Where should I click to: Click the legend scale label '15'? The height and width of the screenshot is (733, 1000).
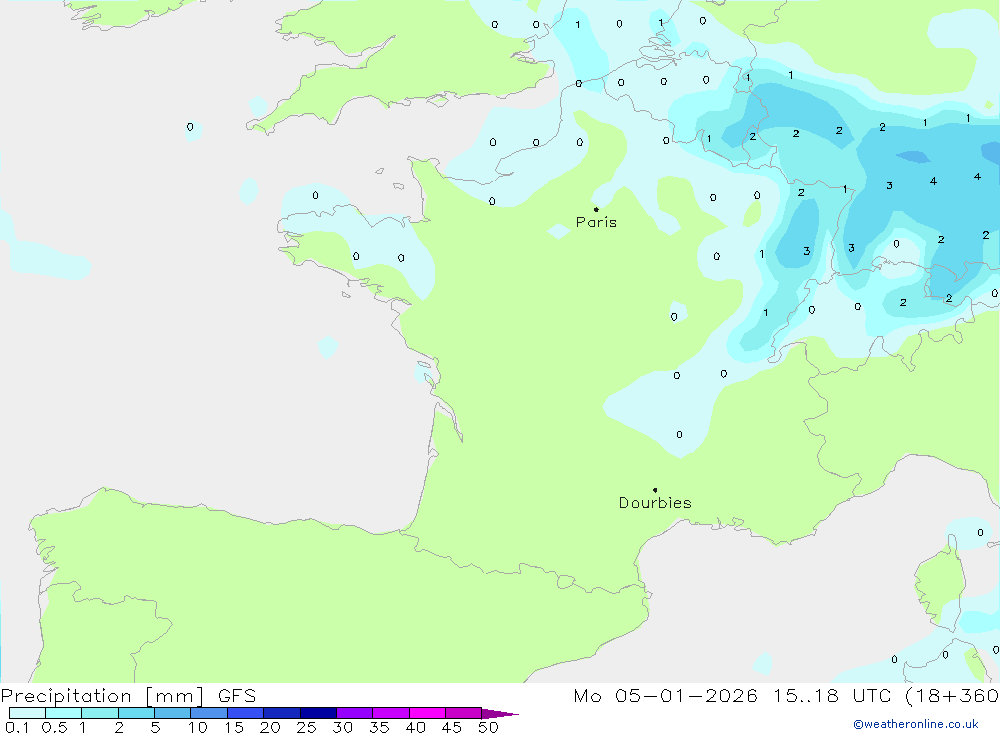pyautogui.click(x=234, y=727)
